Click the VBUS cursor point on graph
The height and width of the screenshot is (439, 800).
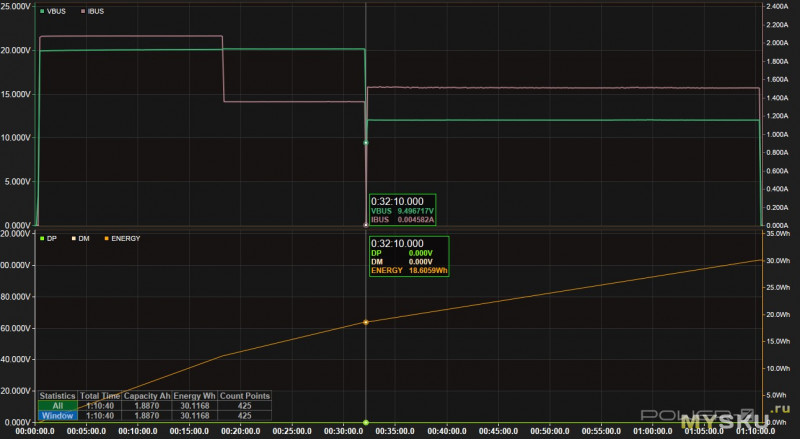click(x=366, y=143)
